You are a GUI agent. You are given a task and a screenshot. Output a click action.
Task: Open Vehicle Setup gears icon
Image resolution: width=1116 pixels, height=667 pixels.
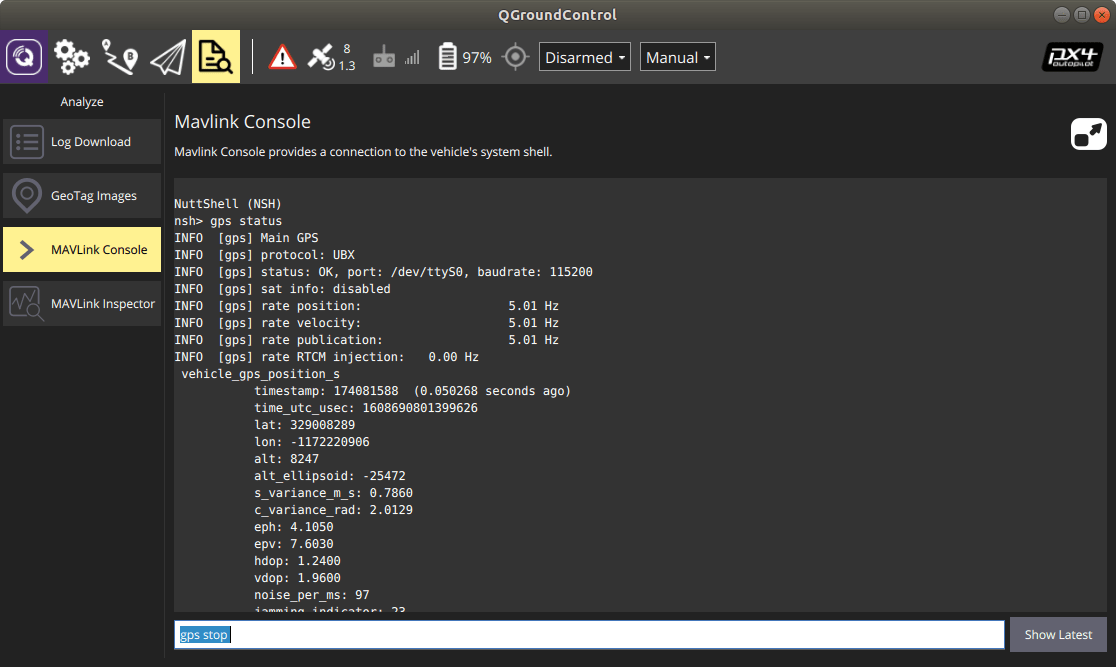[71, 57]
